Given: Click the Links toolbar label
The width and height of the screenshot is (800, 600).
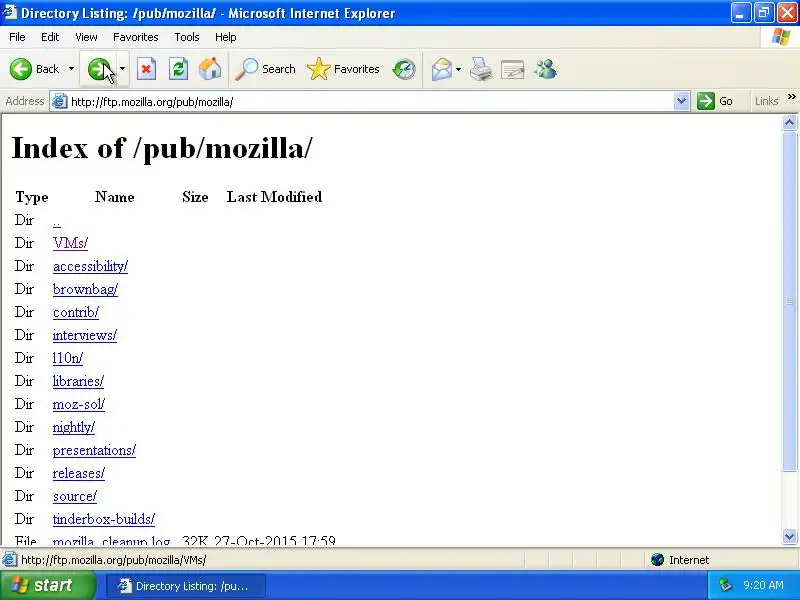Looking at the screenshot, I should (x=766, y=101).
